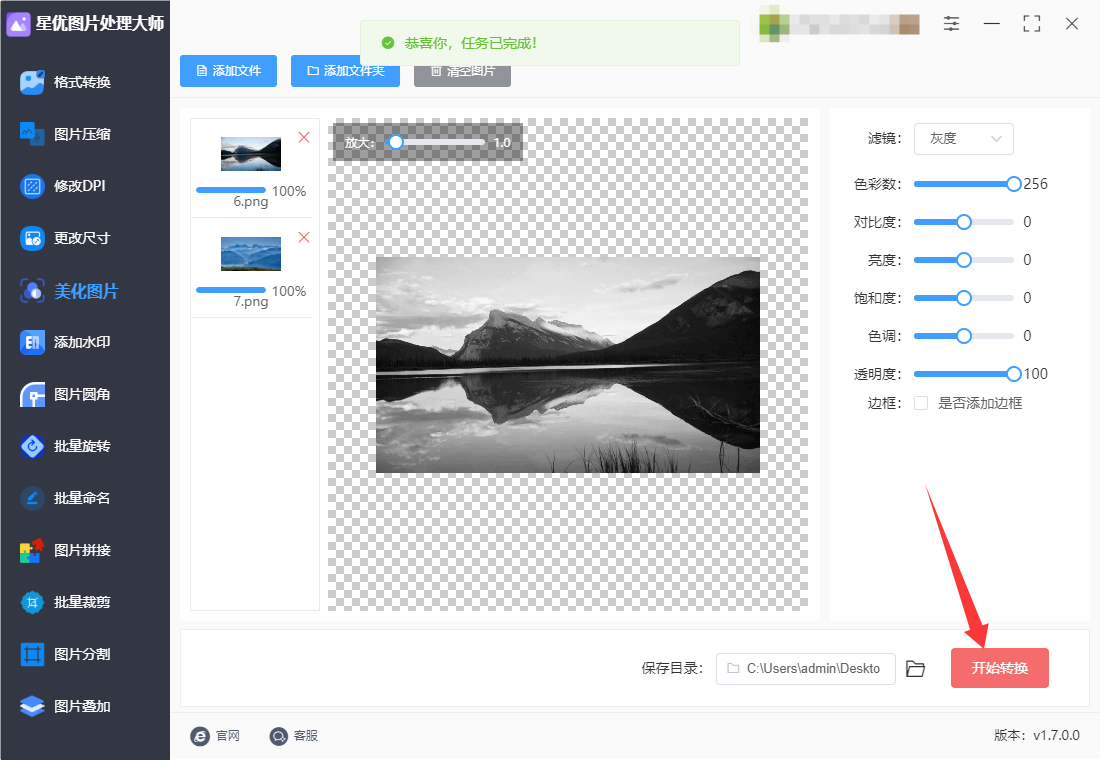Viewport: 1100px width, 760px height.
Task: Click the 添加水印 menu label
Action: (x=82, y=342)
